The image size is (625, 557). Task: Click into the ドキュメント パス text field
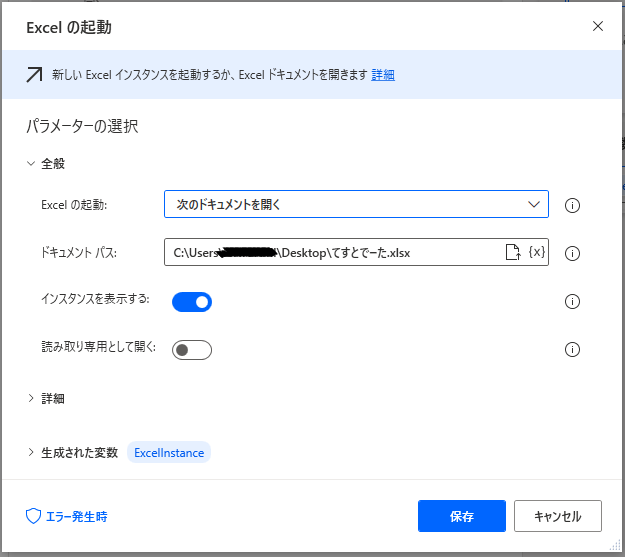pyautogui.click(x=330, y=253)
